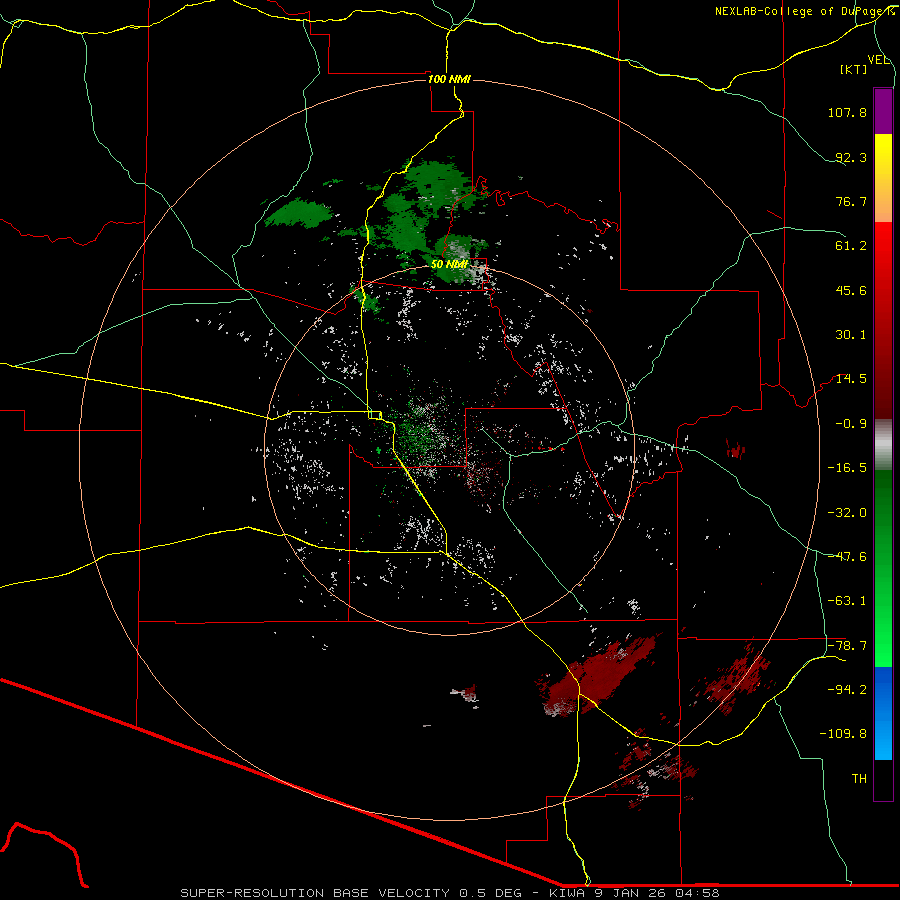Click the yellow segment of the velocity scale
Viewport: 900px width, 900px height.
tap(883, 178)
